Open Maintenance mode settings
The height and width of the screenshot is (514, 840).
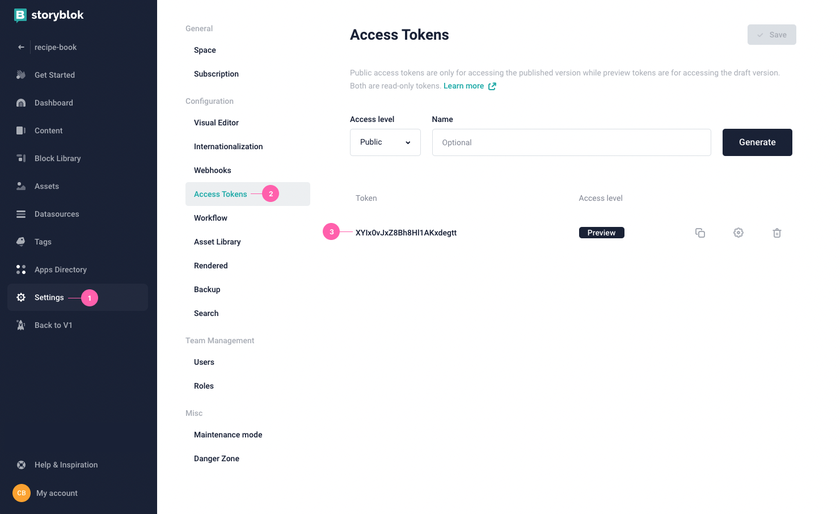228,435
